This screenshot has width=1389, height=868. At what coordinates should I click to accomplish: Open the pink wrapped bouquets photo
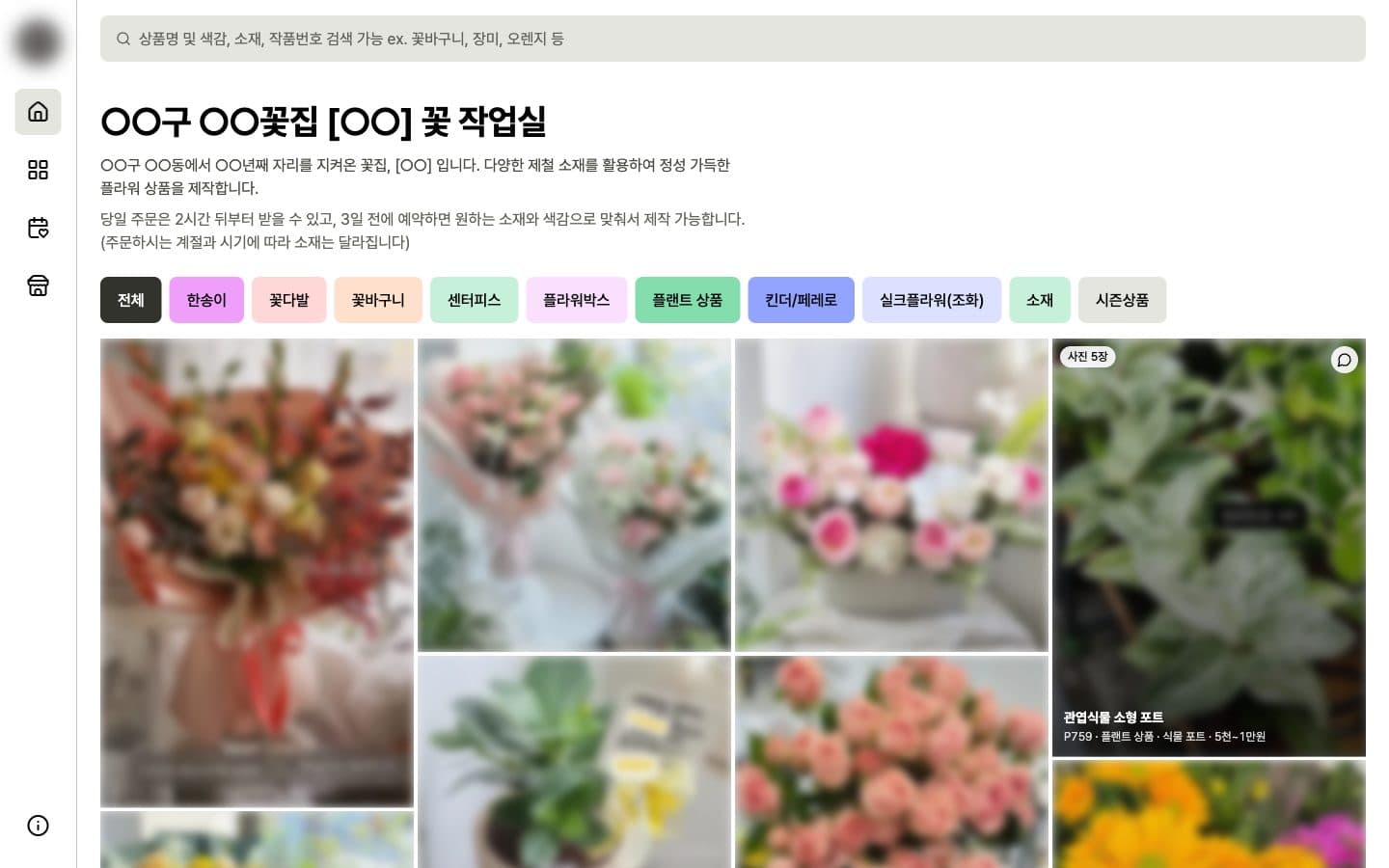[574, 495]
